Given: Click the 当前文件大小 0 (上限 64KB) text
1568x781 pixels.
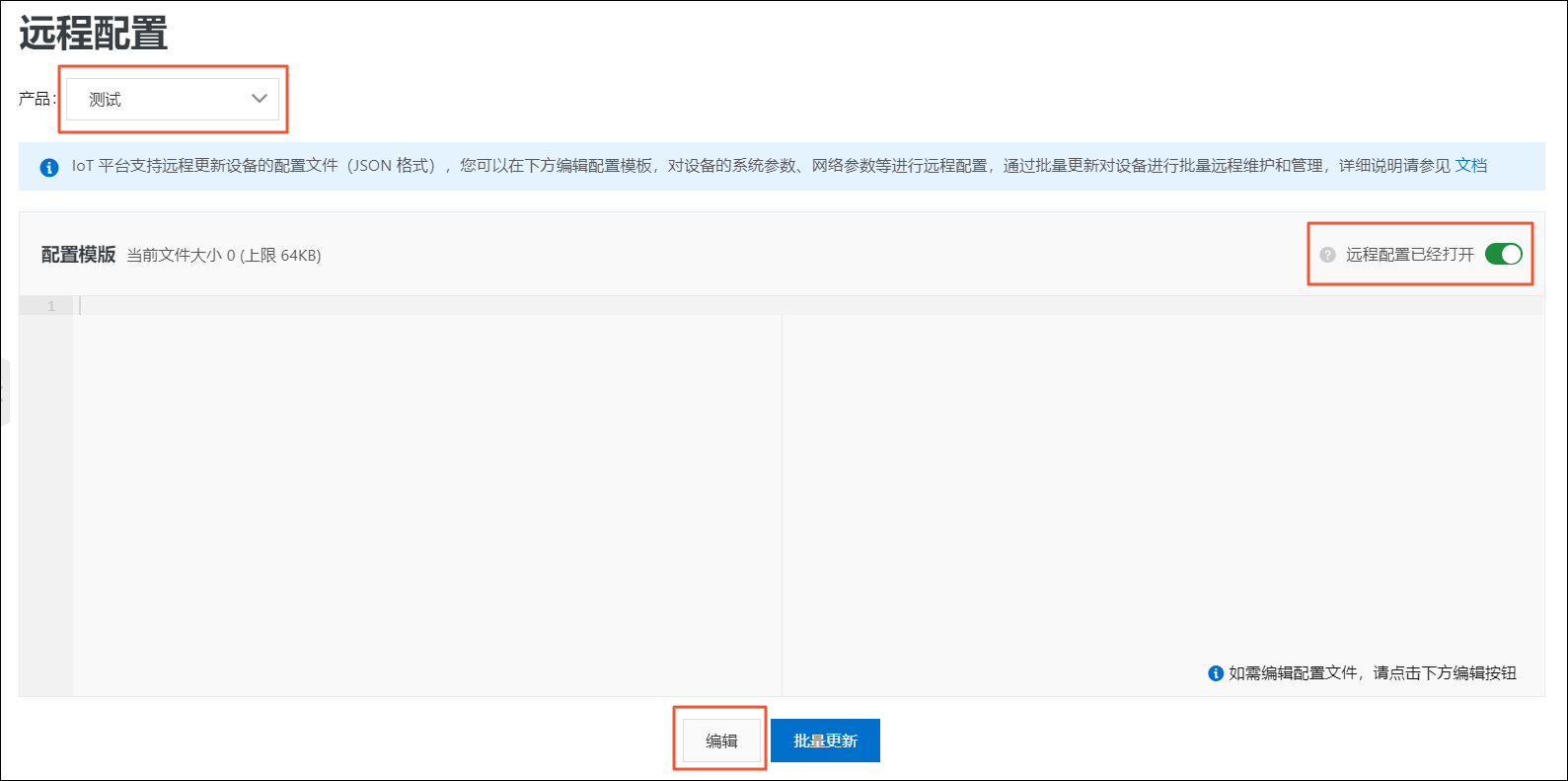Looking at the screenshot, I should [x=224, y=256].
